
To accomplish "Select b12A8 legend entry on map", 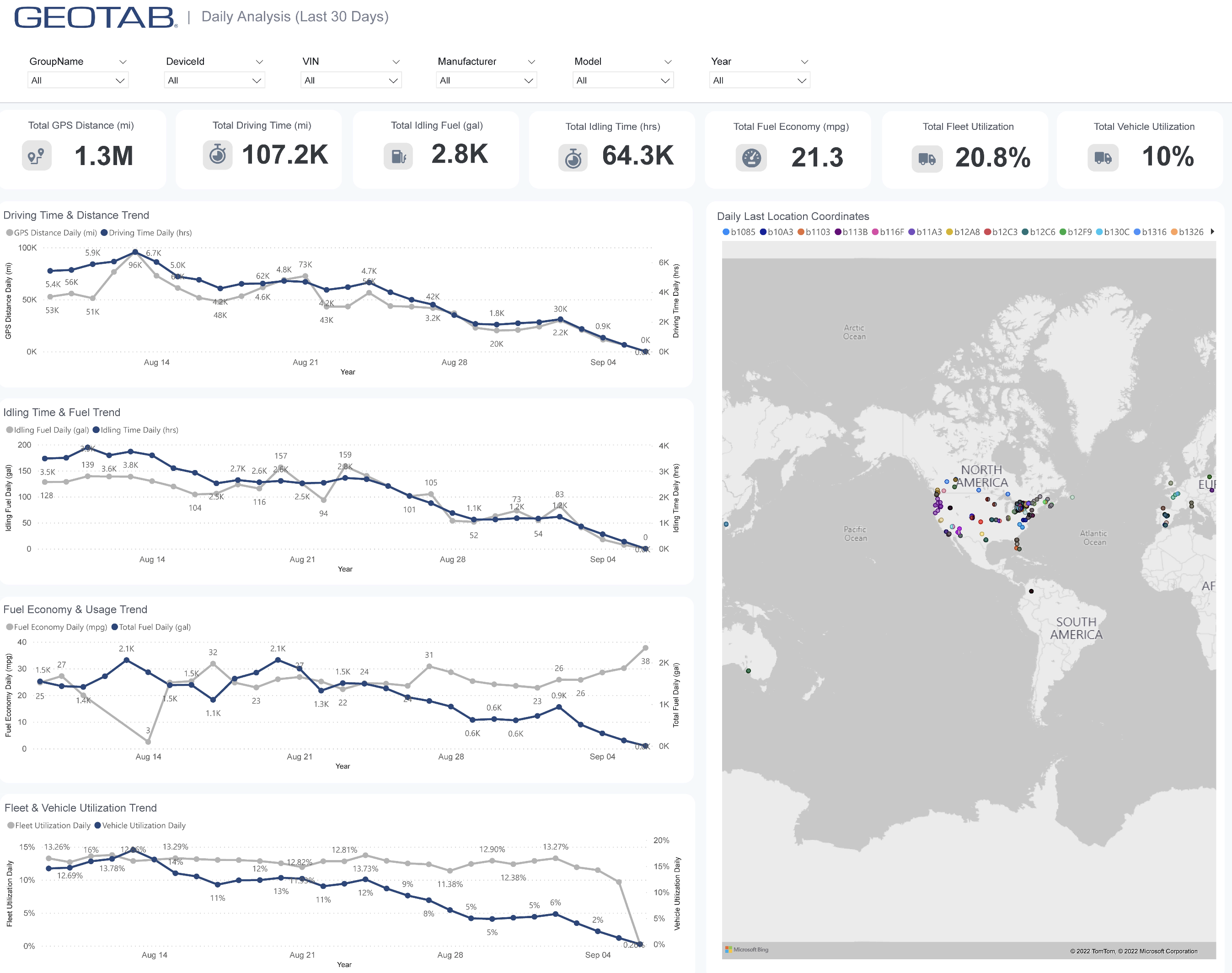I will pos(963,232).
